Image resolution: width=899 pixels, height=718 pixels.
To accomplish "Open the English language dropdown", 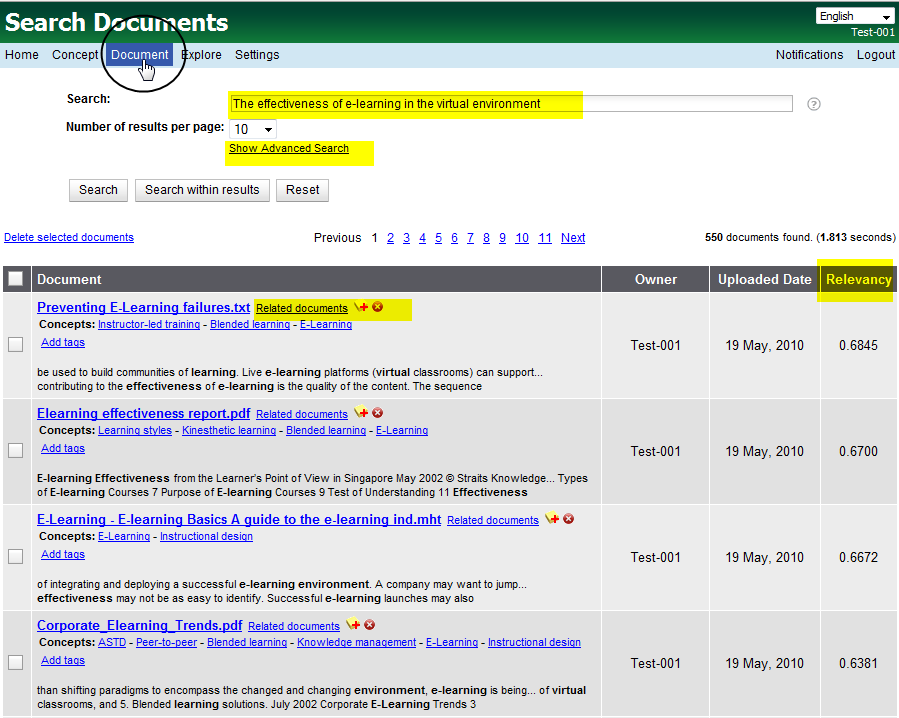I will click(855, 16).
